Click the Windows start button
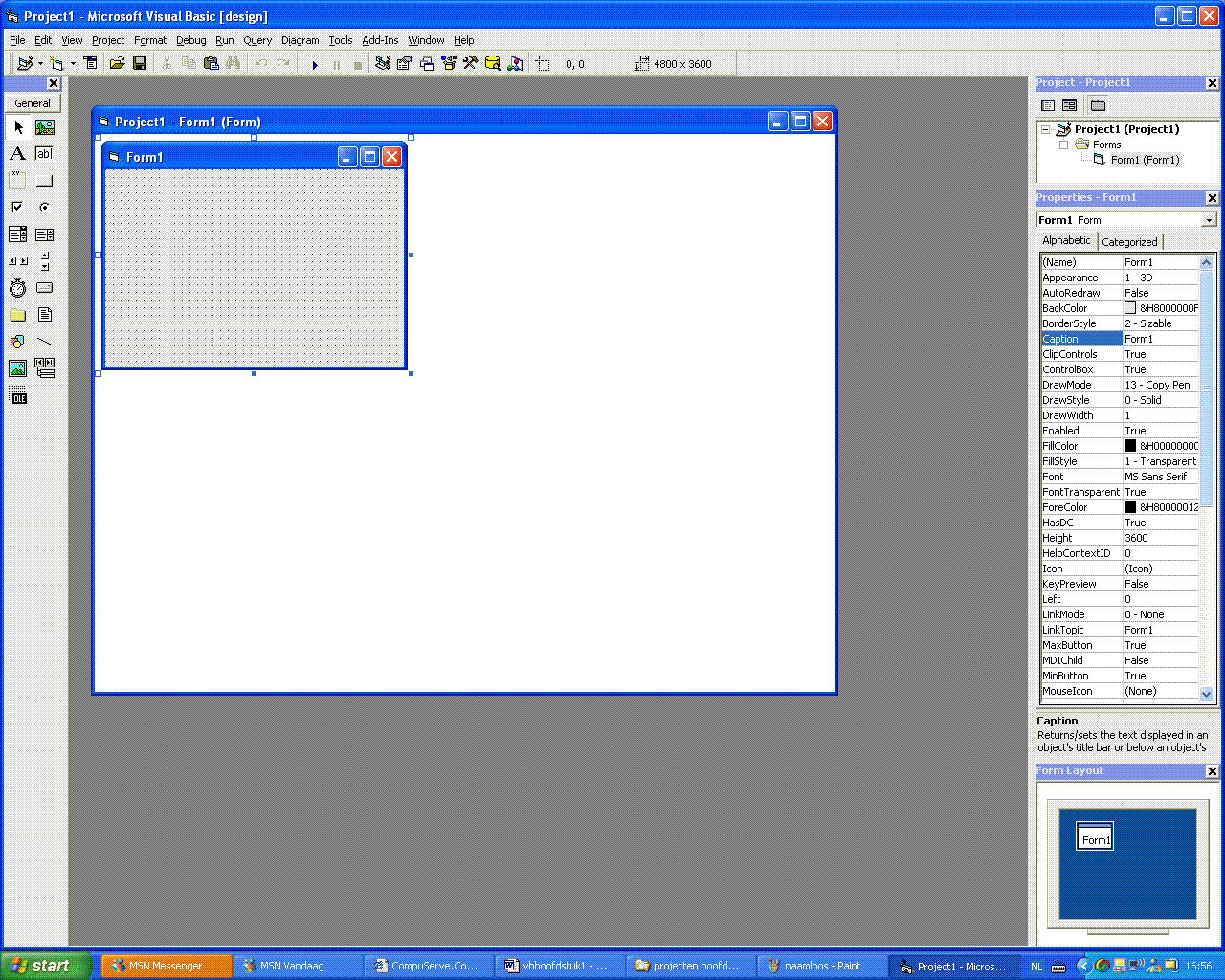 pos(45,966)
